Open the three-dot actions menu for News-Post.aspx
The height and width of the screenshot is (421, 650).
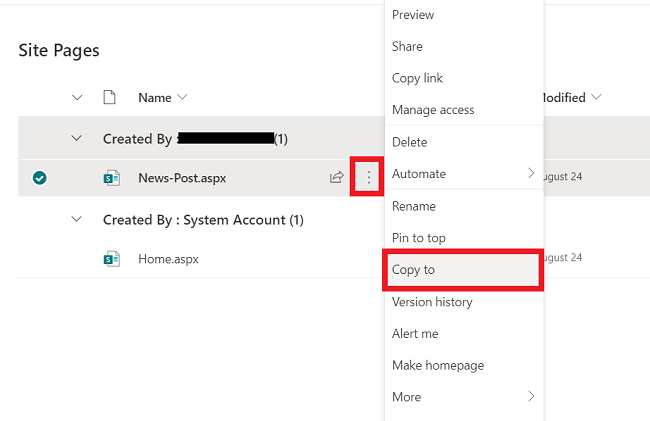(369, 178)
